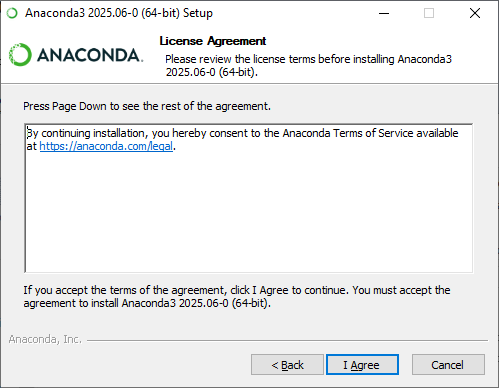Click the separator line beside 'Anaconda, Inc.'

(287, 341)
